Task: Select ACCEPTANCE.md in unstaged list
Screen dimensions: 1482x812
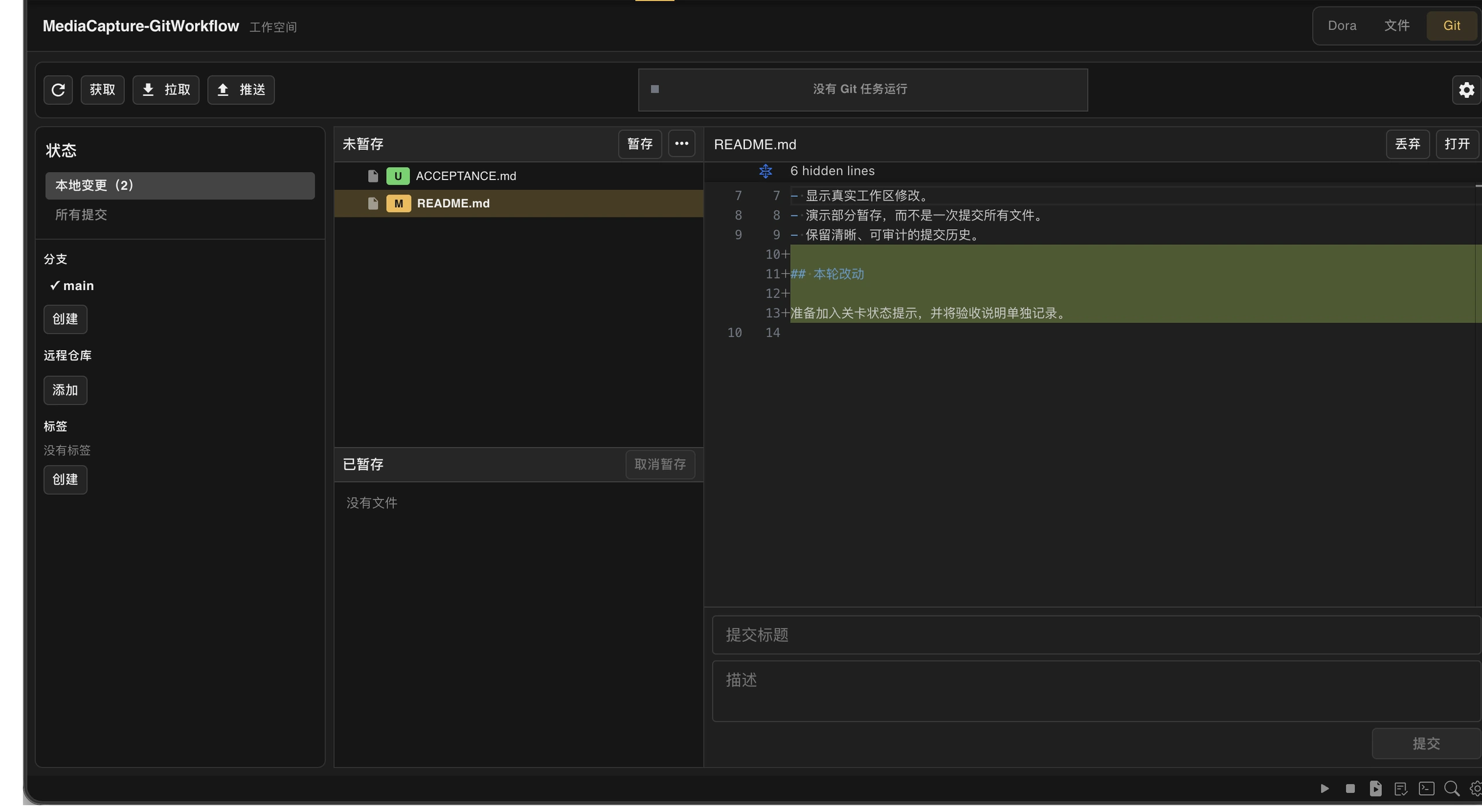Action: click(x=519, y=176)
